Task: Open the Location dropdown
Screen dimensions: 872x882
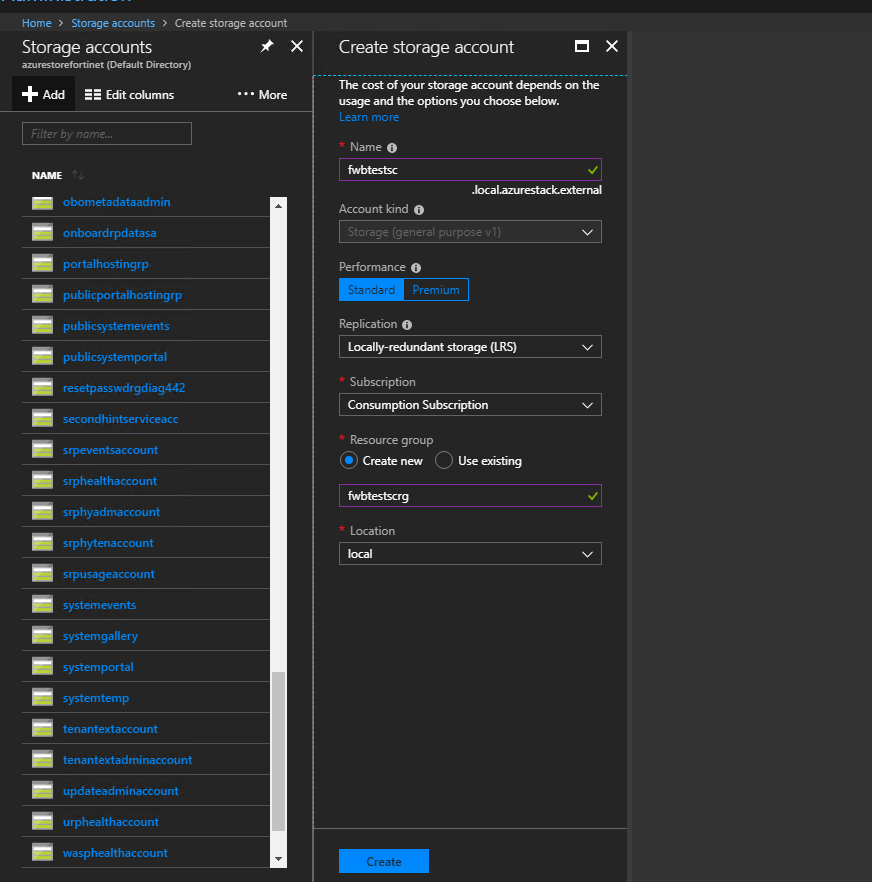Action: tap(470, 553)
